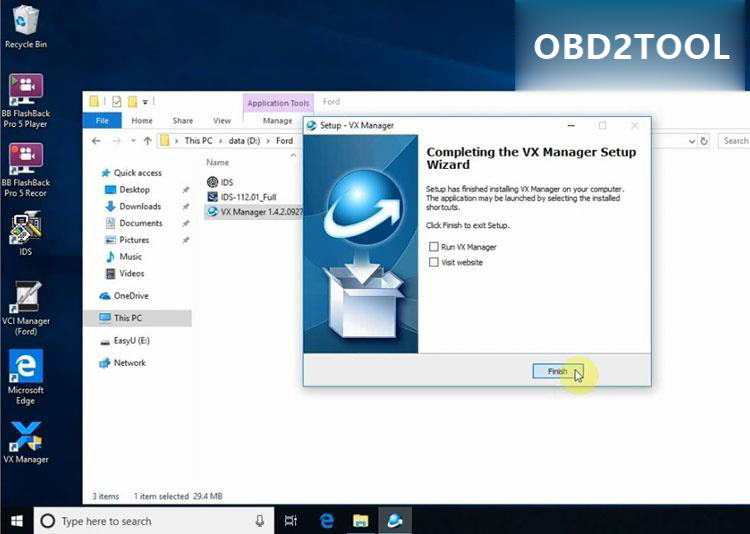
Task: Click the Explorer back arrow
Action: (x=96, y=141)
